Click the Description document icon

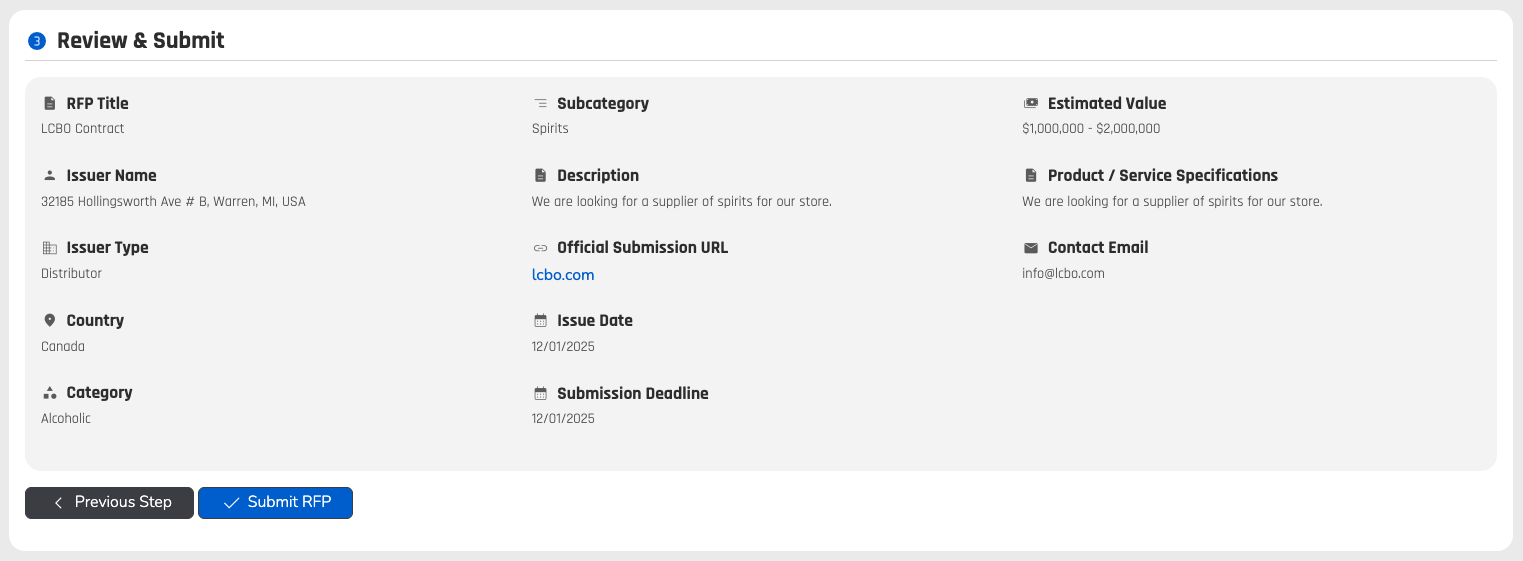pos(541,176)
